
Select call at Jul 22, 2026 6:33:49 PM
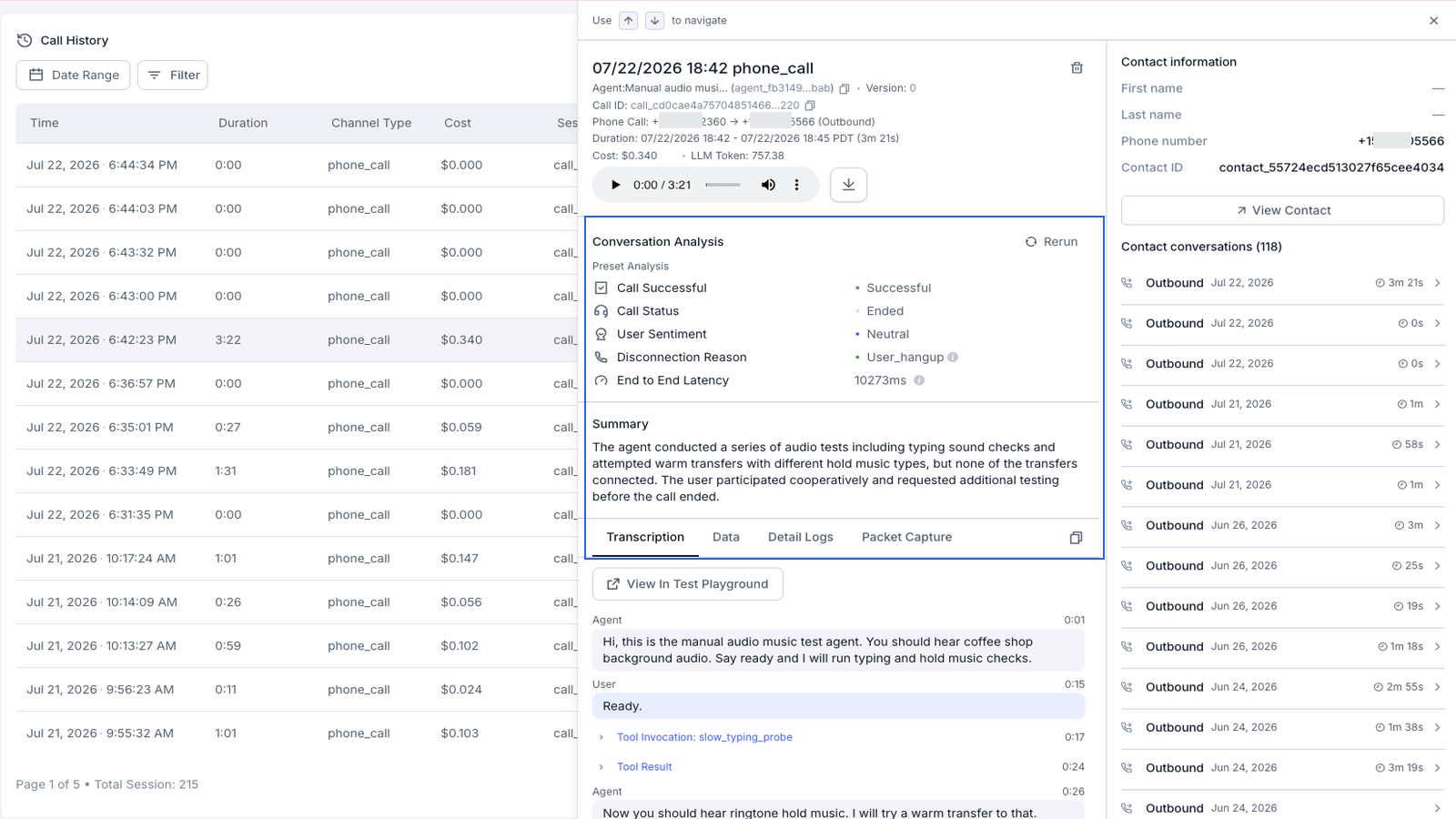pyautogui.click(x=297, y=470)
